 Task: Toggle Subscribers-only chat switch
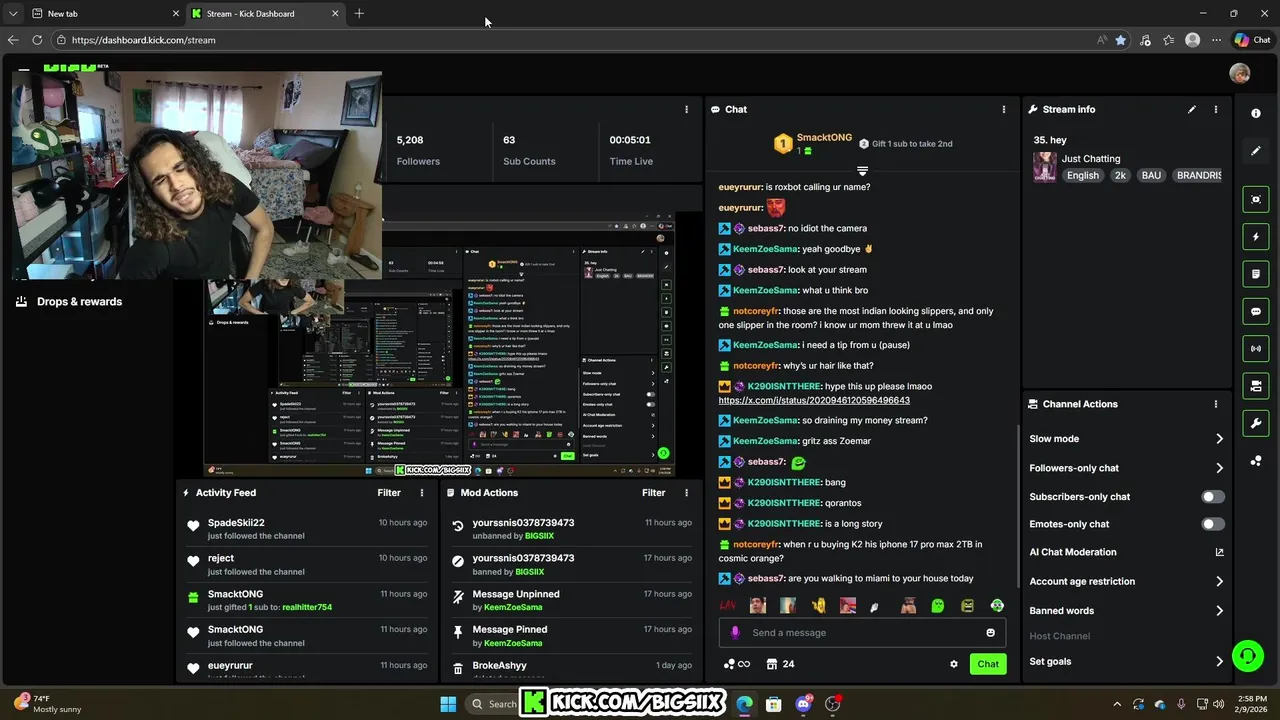pos(1212,497)
